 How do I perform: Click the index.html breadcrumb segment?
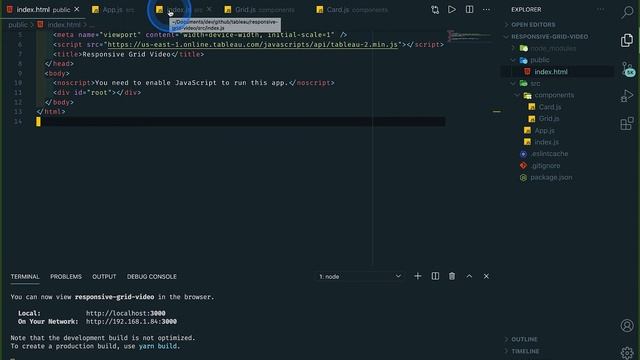[x=64, y=25]
